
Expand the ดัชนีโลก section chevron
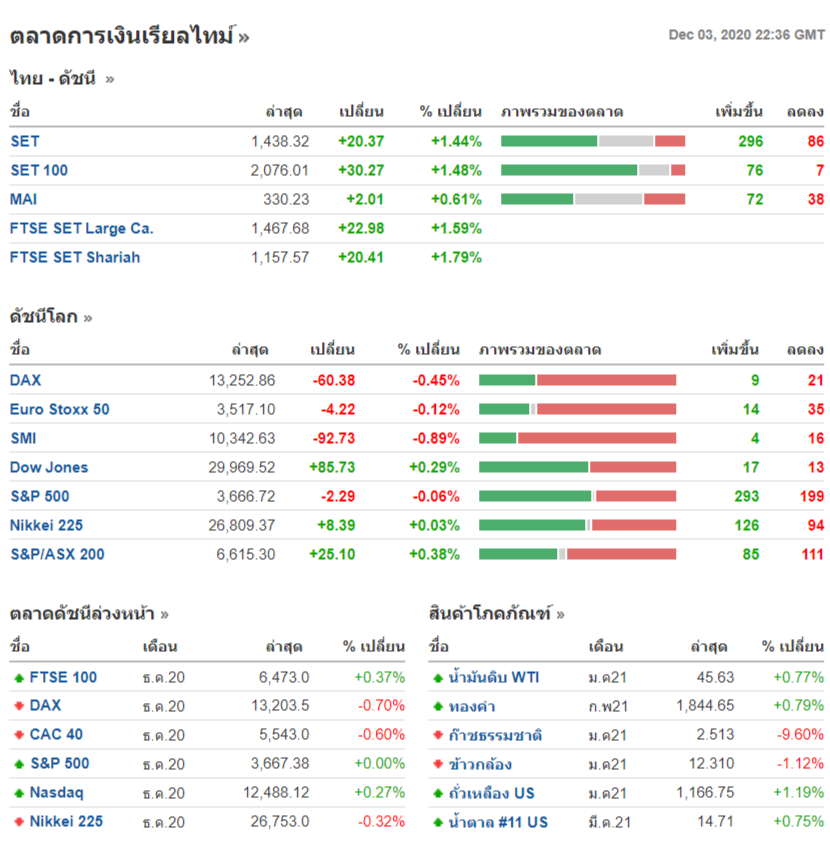pos(88,318)
